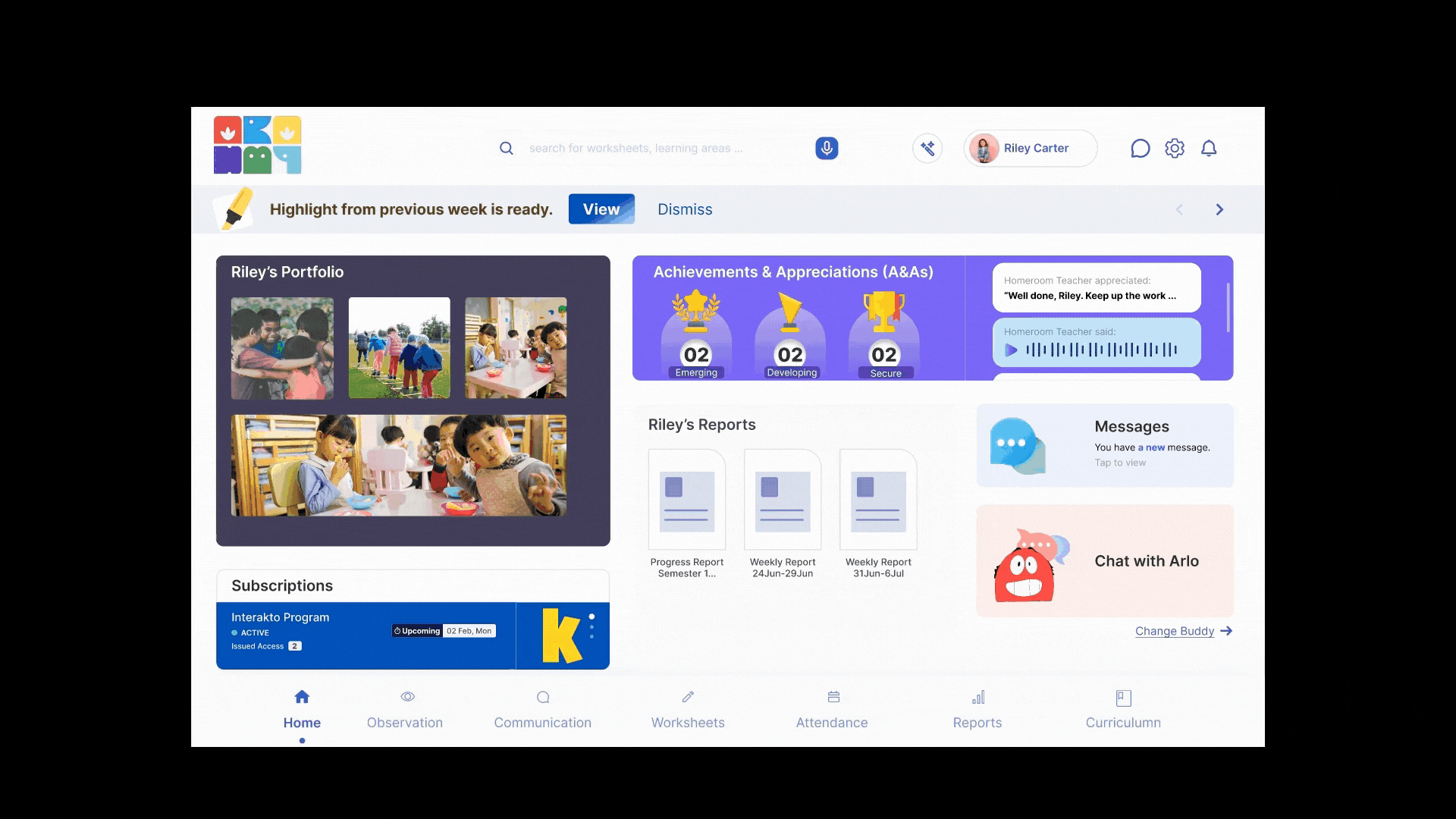Viewport: 1456px width, 819px height.
Task: Open the Riley Carter profile selector
Action: coord(1030,148)
